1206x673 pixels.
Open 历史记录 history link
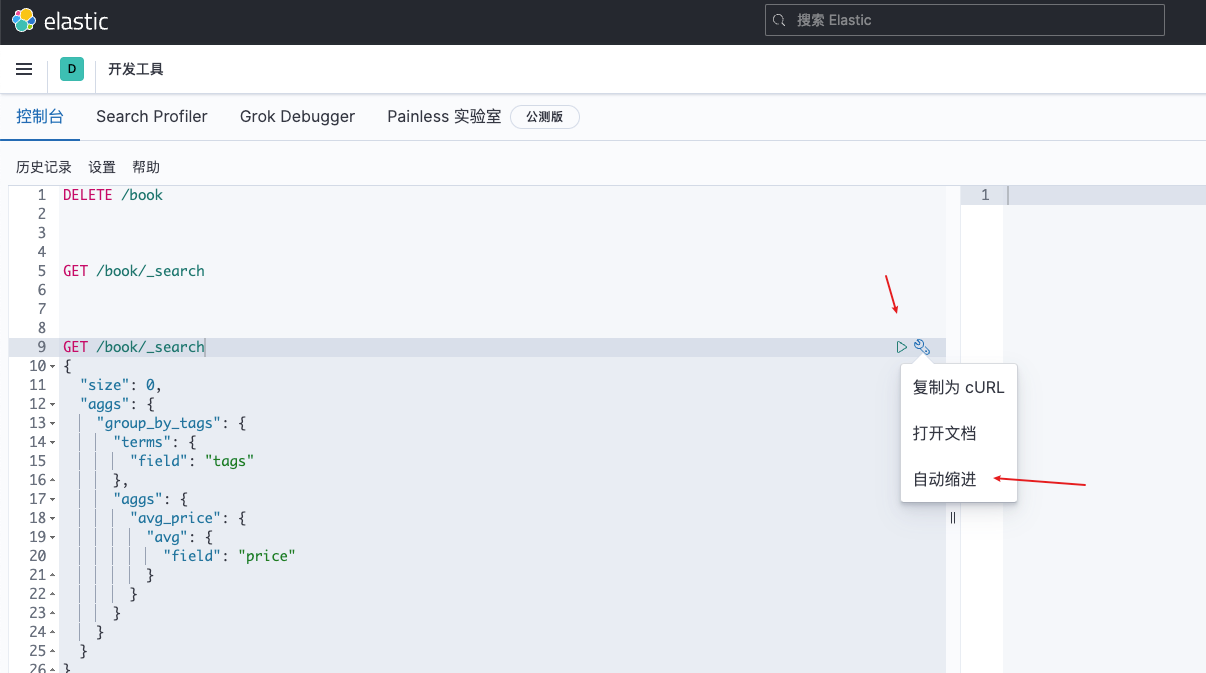click(x=44, y=167)
